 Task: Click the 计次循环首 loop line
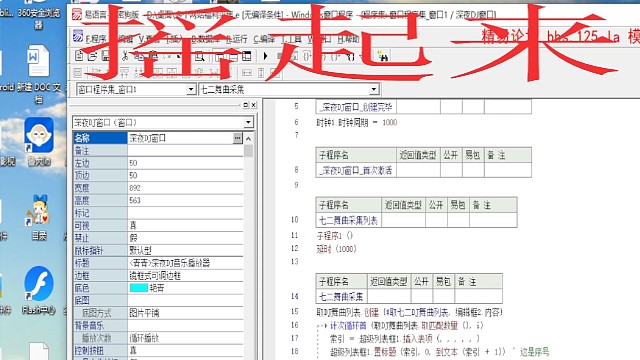[407, 326]
